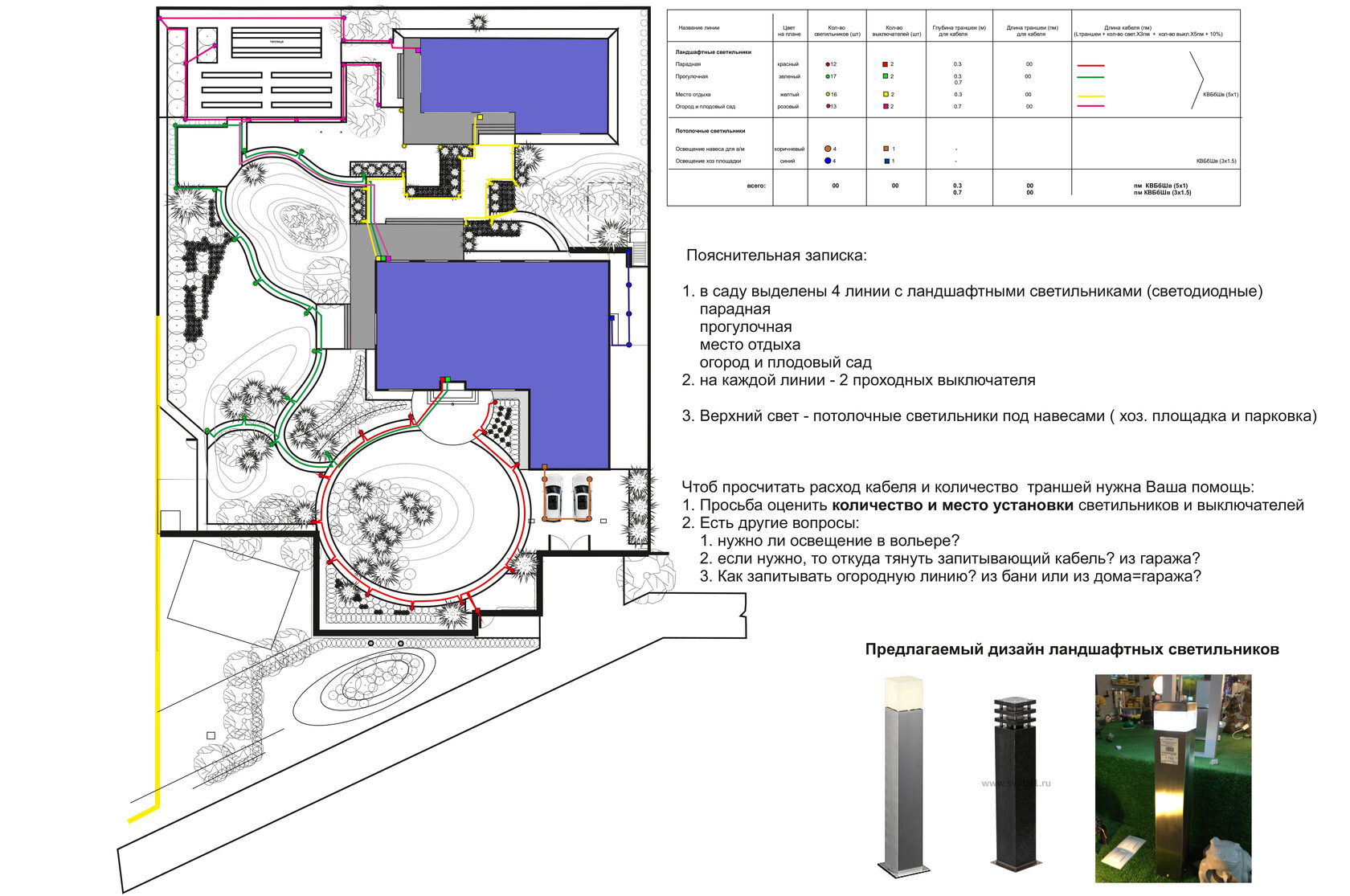The height and width of the screenshot is (896, 1350).
Task: Click the pink square switch symbol in Огород row
Action: tap(886, 106)
